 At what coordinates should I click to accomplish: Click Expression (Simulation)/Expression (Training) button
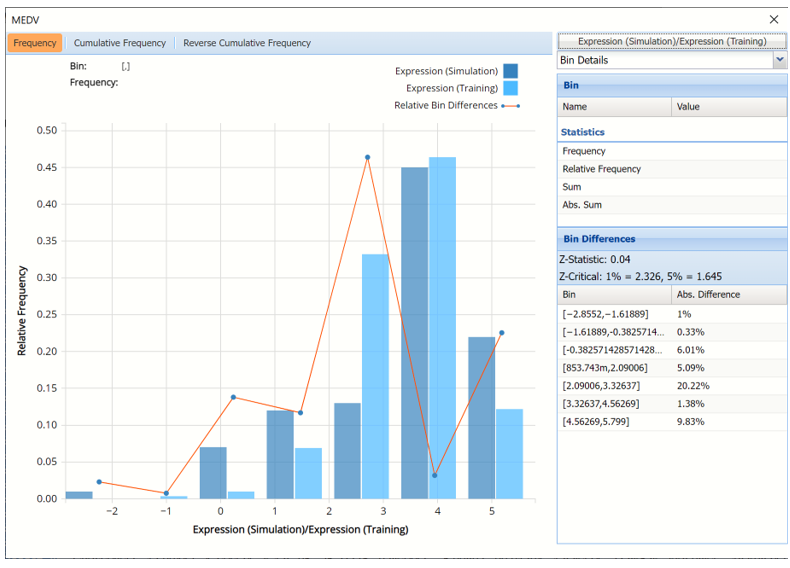(671, 41)
